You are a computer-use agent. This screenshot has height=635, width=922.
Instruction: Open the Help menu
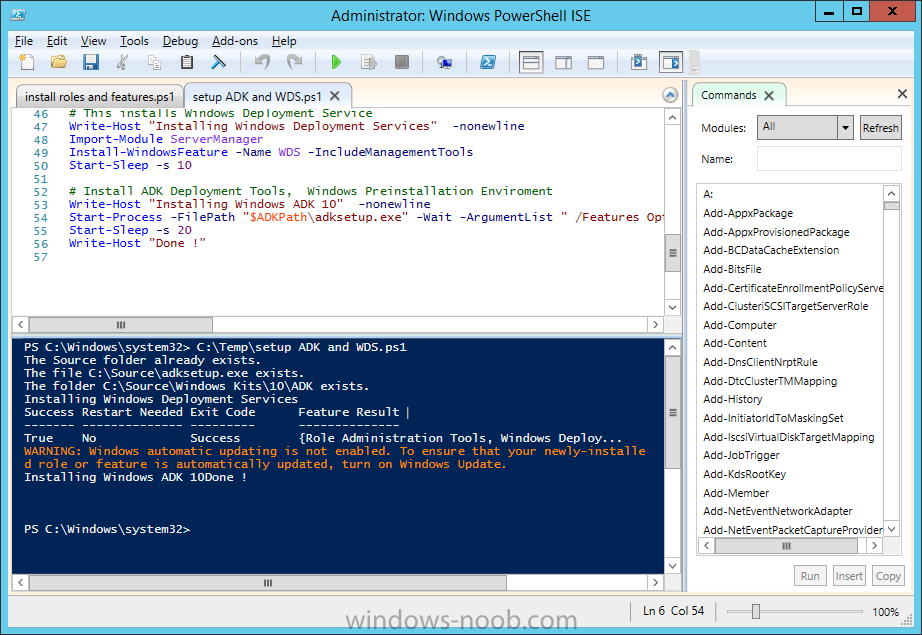click(284, 41)
